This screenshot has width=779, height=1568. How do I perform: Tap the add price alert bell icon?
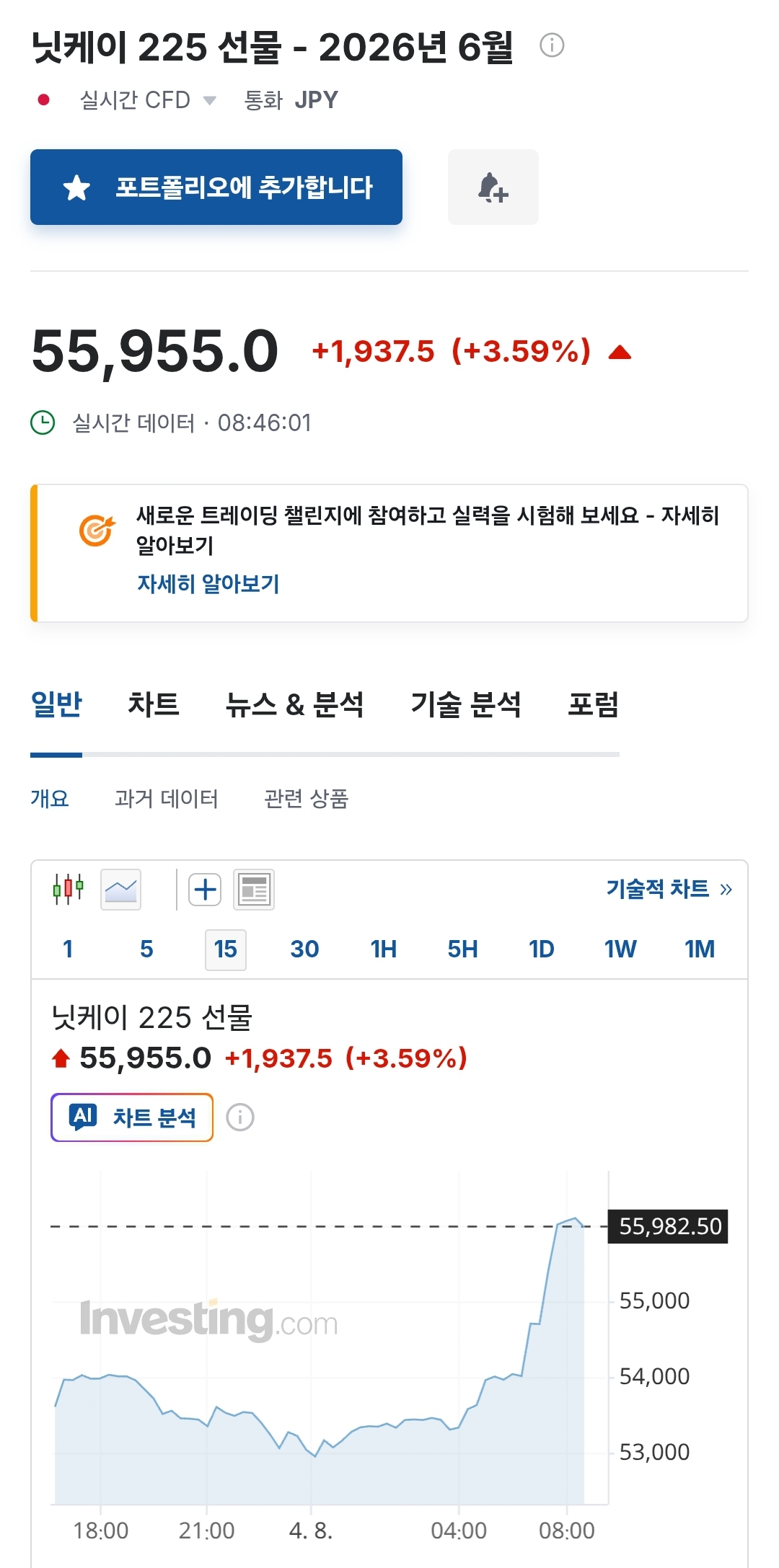[x=493, y=187]
